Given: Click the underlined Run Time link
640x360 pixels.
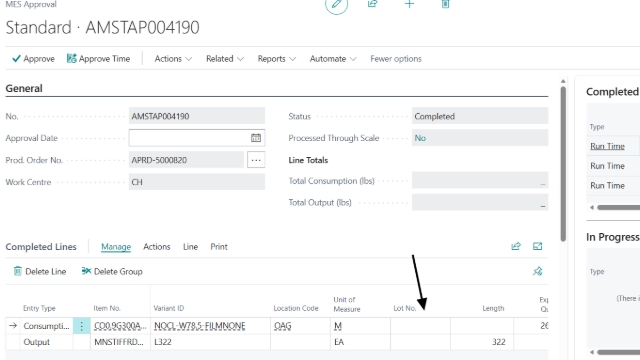Looking at the screenshot, I should pyautogui.click(x=607, y=146).
